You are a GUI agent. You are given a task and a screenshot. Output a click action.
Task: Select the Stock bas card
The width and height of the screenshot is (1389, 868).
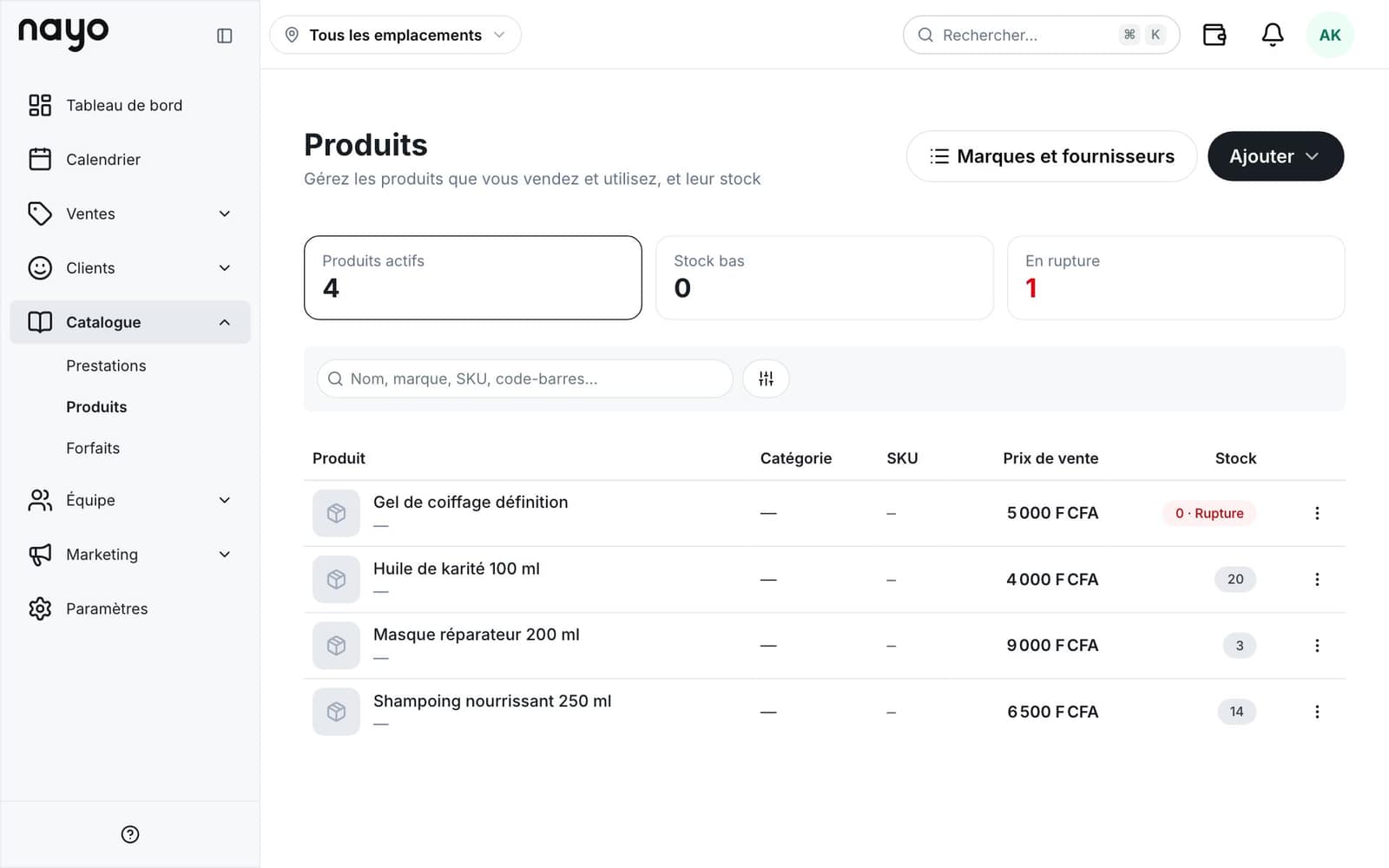point(824,278)
